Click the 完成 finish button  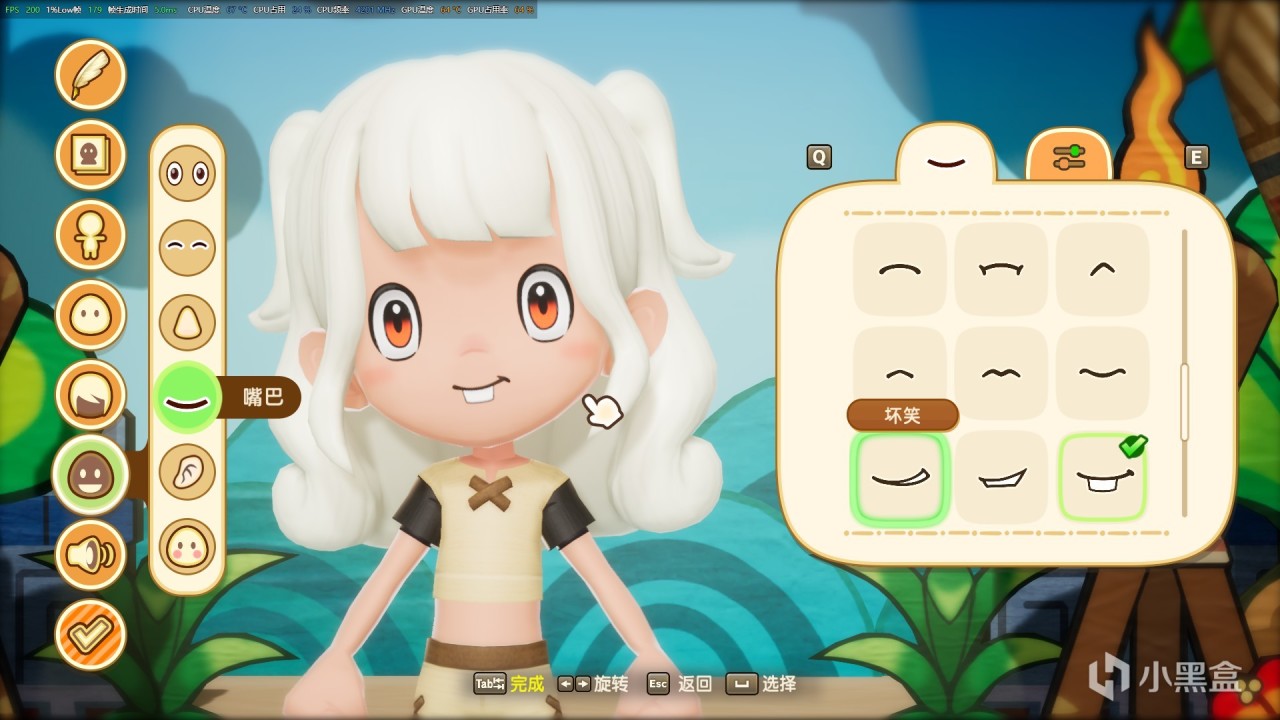pyautogui.click(x=527, y=684)
